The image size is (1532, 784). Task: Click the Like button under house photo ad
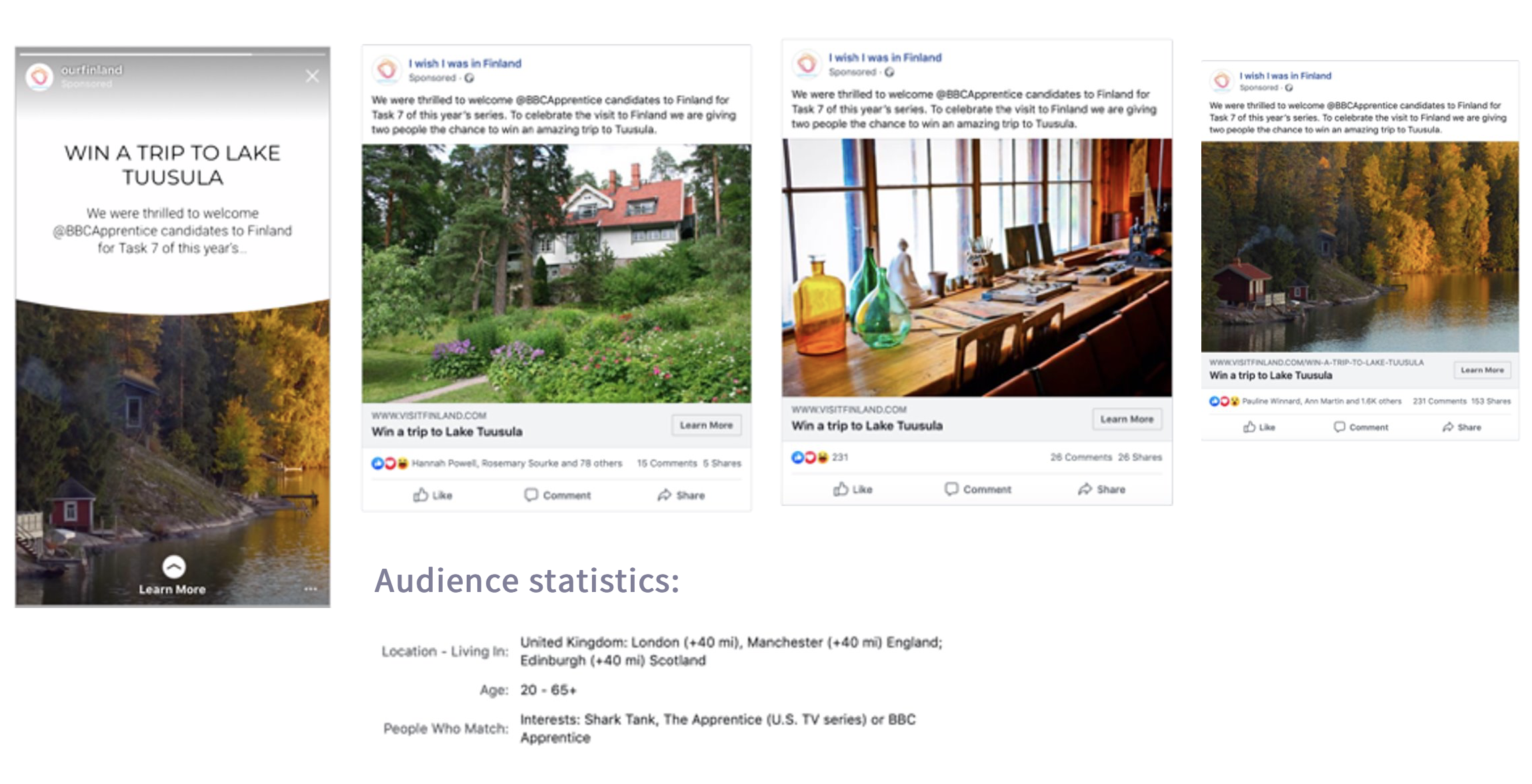click(433, 495)
